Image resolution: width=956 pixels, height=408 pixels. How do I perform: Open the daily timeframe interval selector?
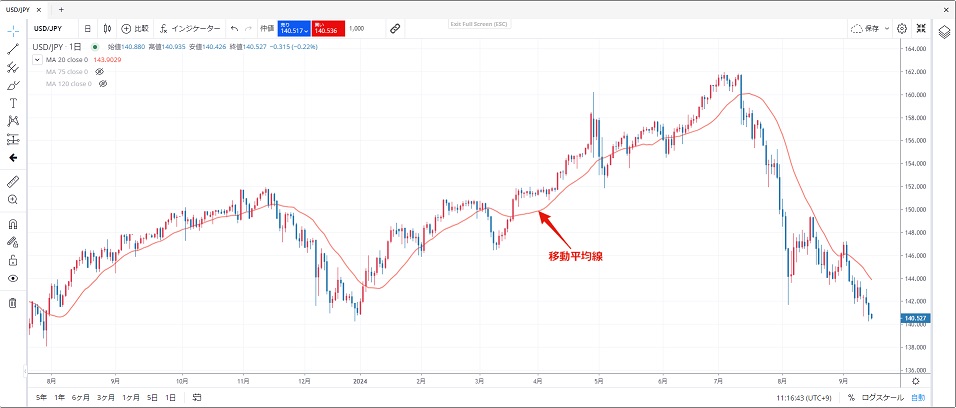click(x=87, y=29)
